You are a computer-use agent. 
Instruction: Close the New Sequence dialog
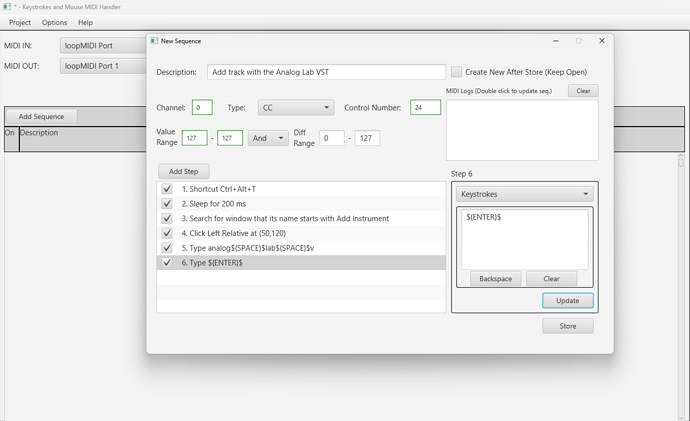602,41
